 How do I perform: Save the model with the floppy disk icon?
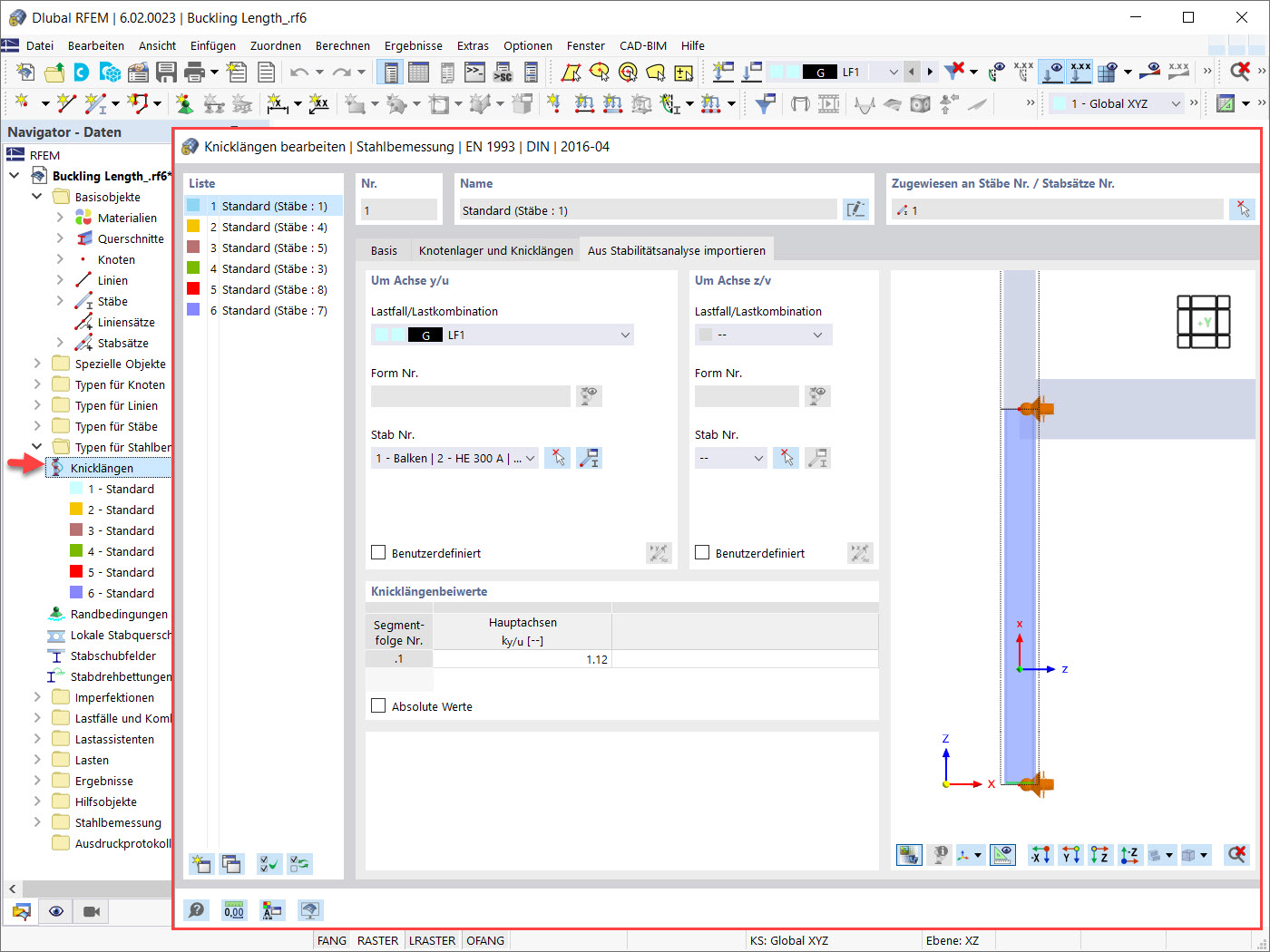tap(166, 72)
